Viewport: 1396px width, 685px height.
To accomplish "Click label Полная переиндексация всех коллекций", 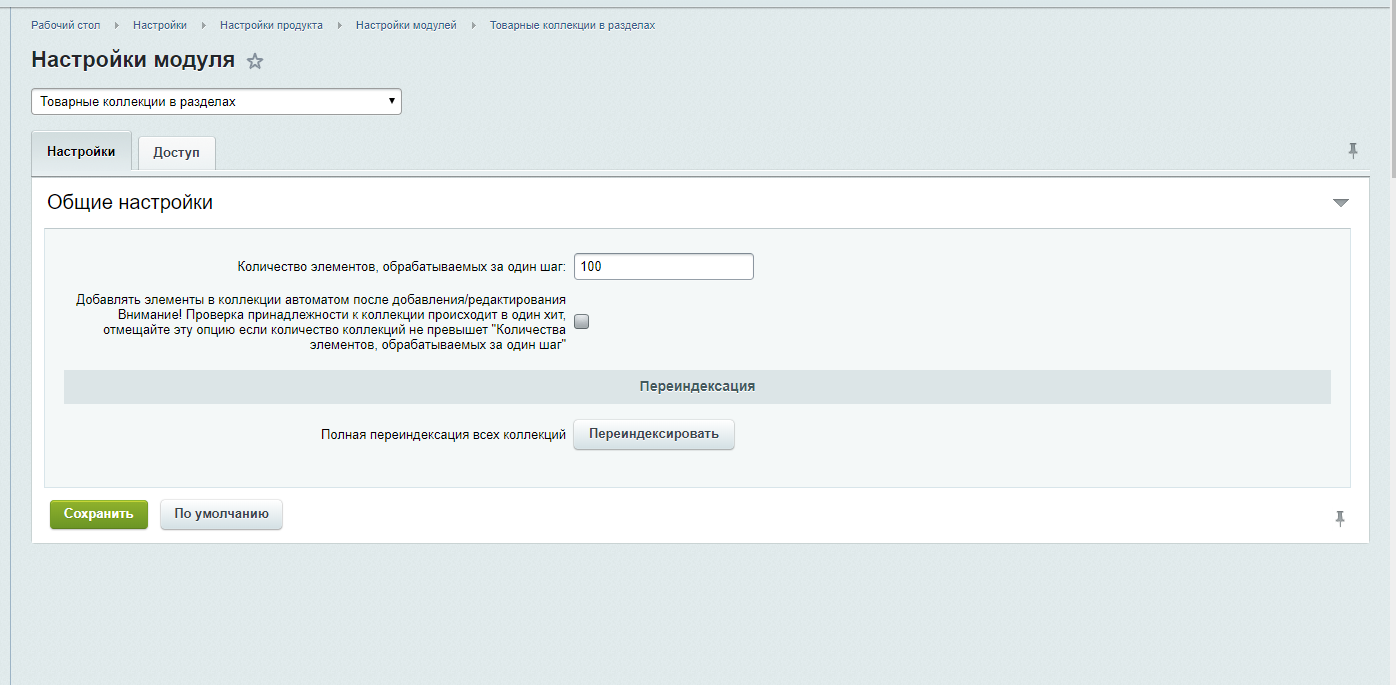I will pos(444,435).
